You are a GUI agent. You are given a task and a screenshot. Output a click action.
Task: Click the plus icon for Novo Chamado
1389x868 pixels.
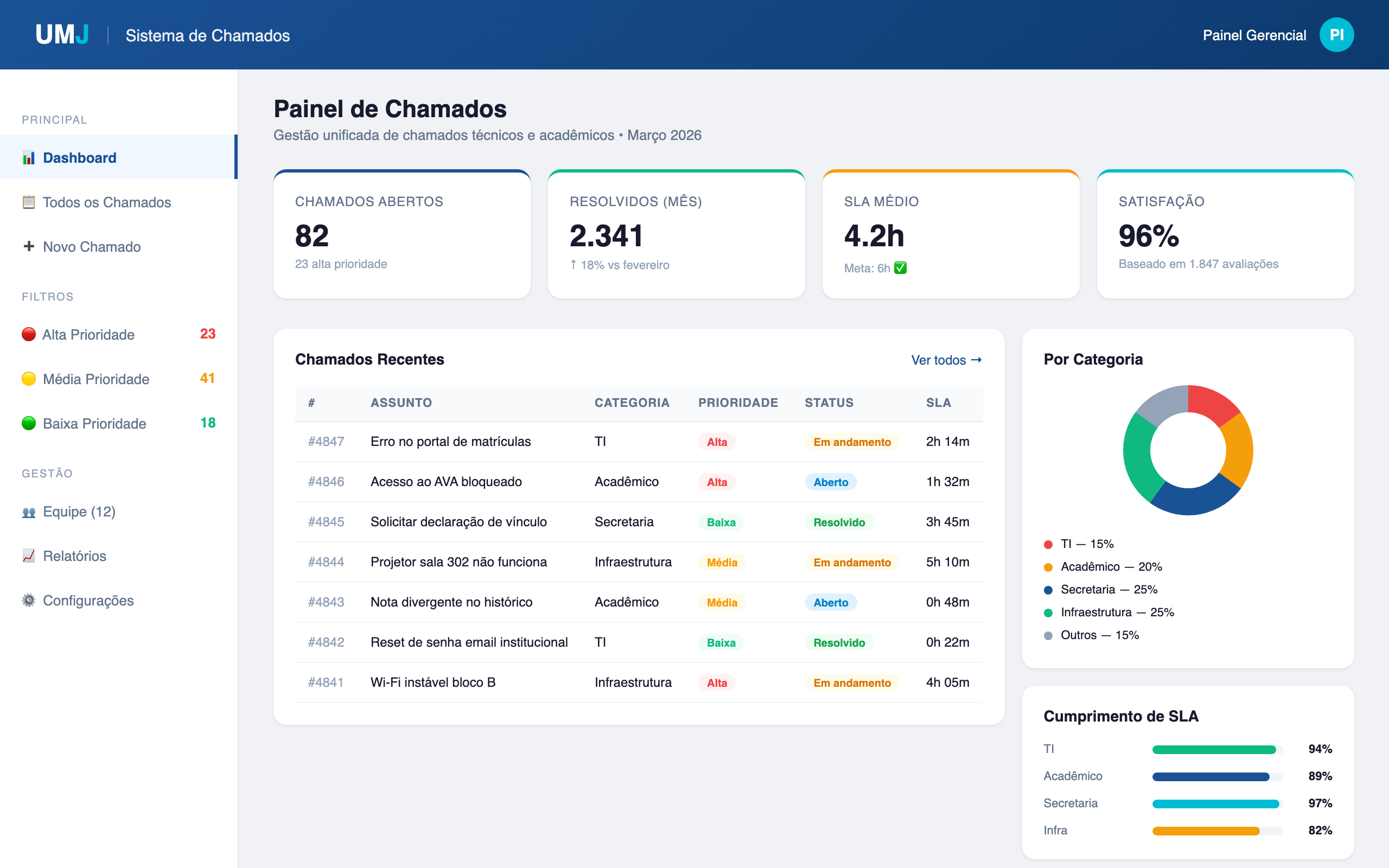[28, 247]
